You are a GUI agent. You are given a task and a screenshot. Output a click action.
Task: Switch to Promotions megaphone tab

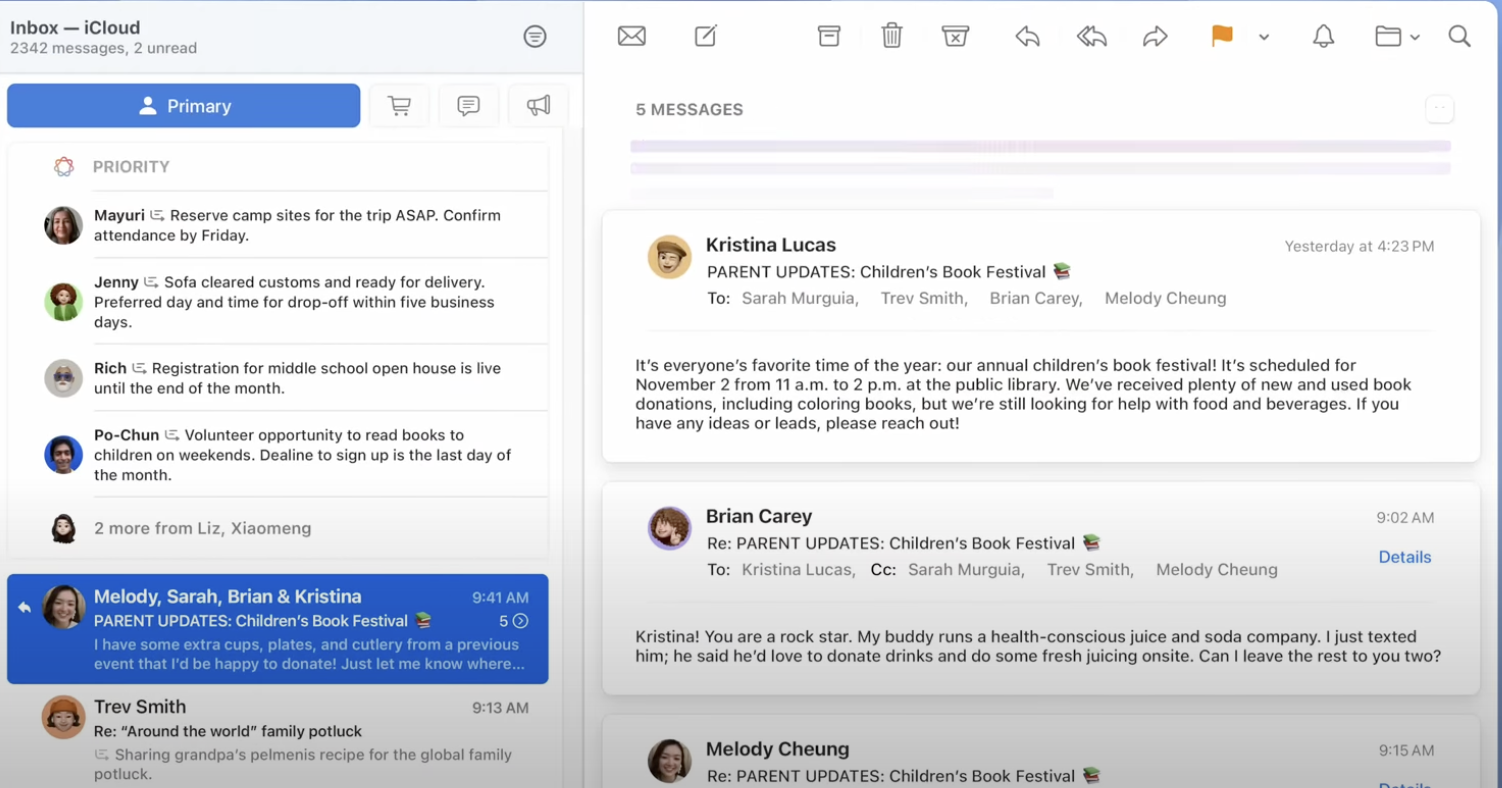coord(538,106)
